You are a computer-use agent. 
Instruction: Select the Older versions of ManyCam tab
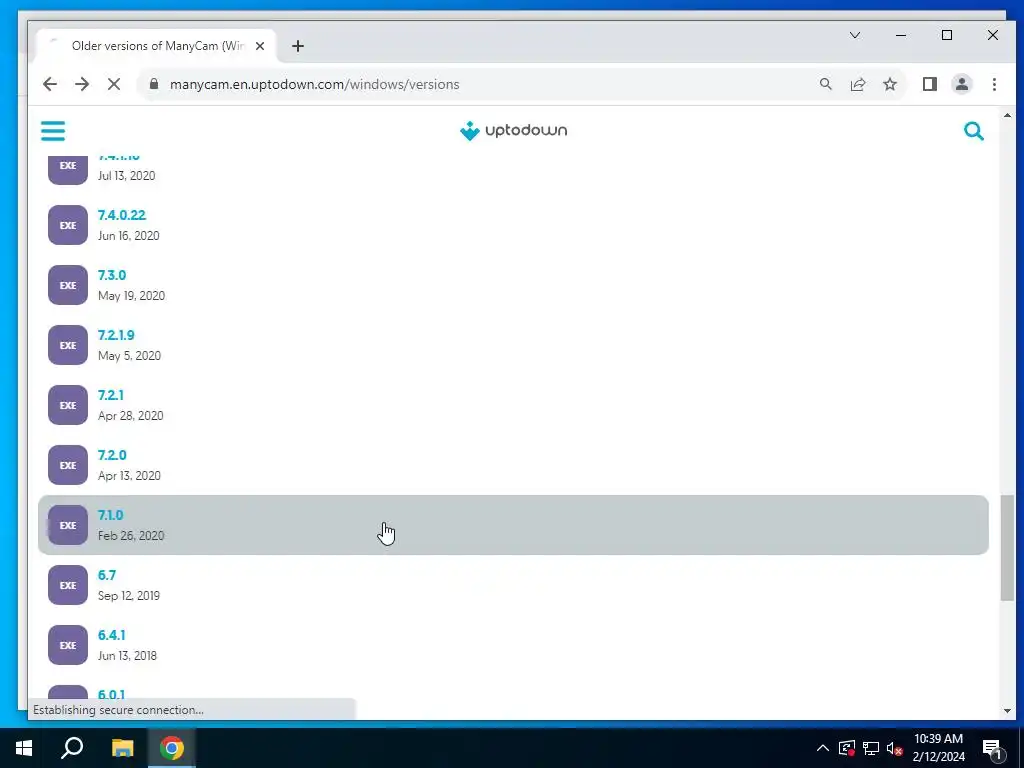(x=155, y=46)
